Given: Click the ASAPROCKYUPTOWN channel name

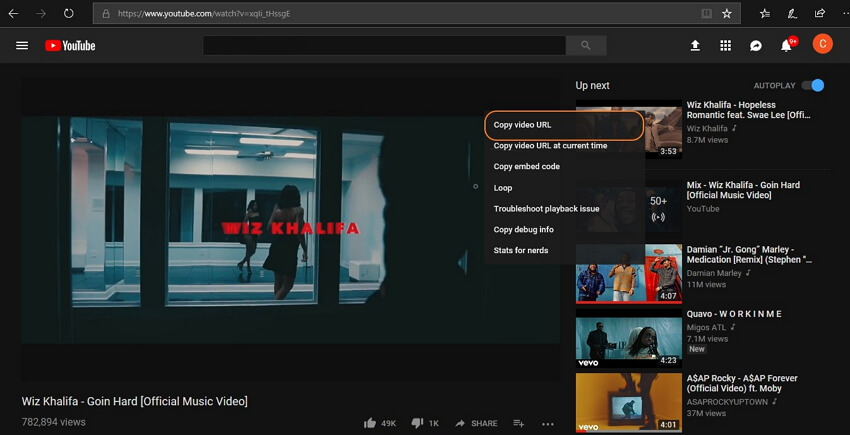Looking at the screenshot, I should point(727,402).
